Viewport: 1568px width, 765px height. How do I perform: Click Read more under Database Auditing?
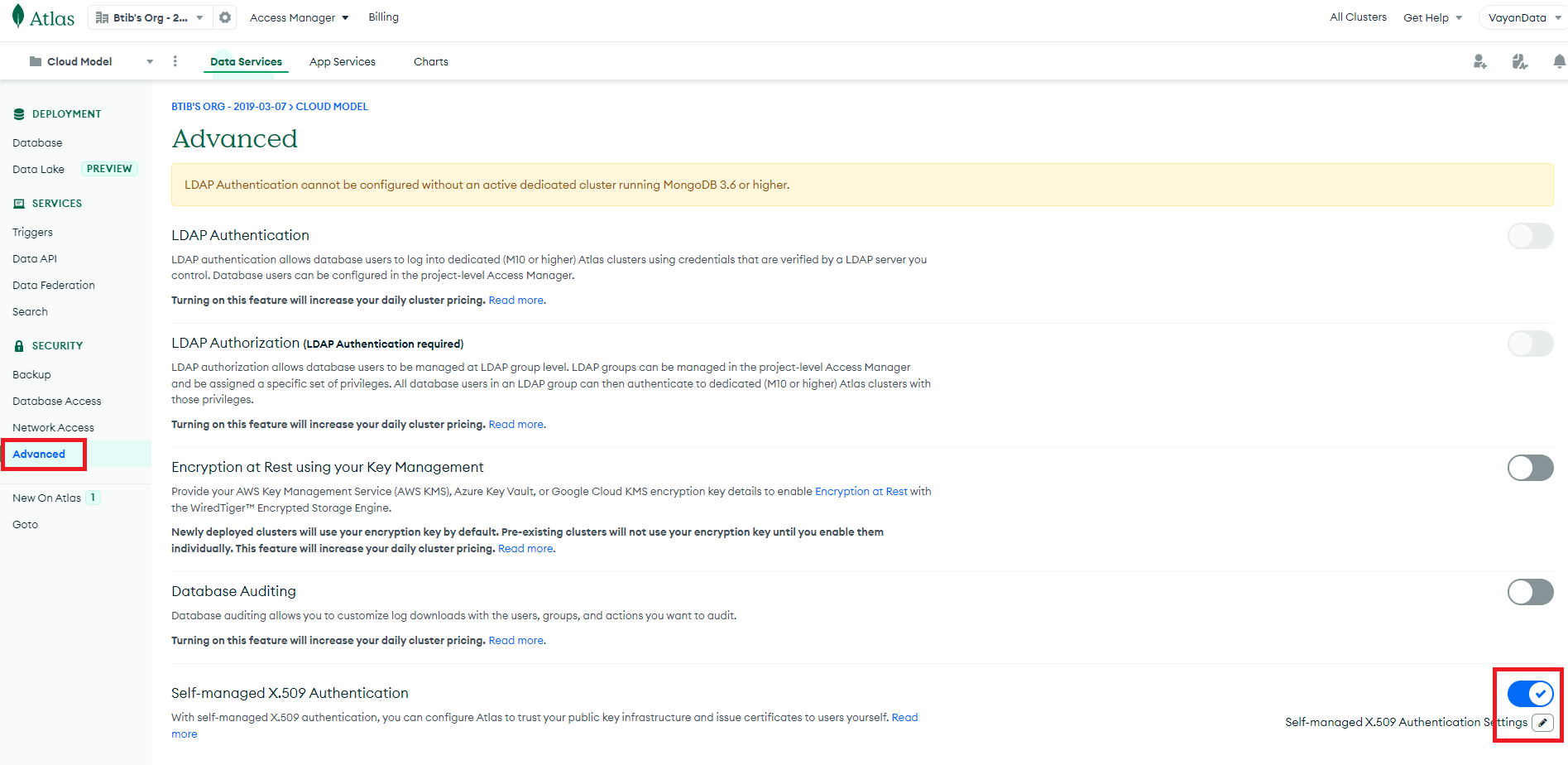click(x=515, y=641)
